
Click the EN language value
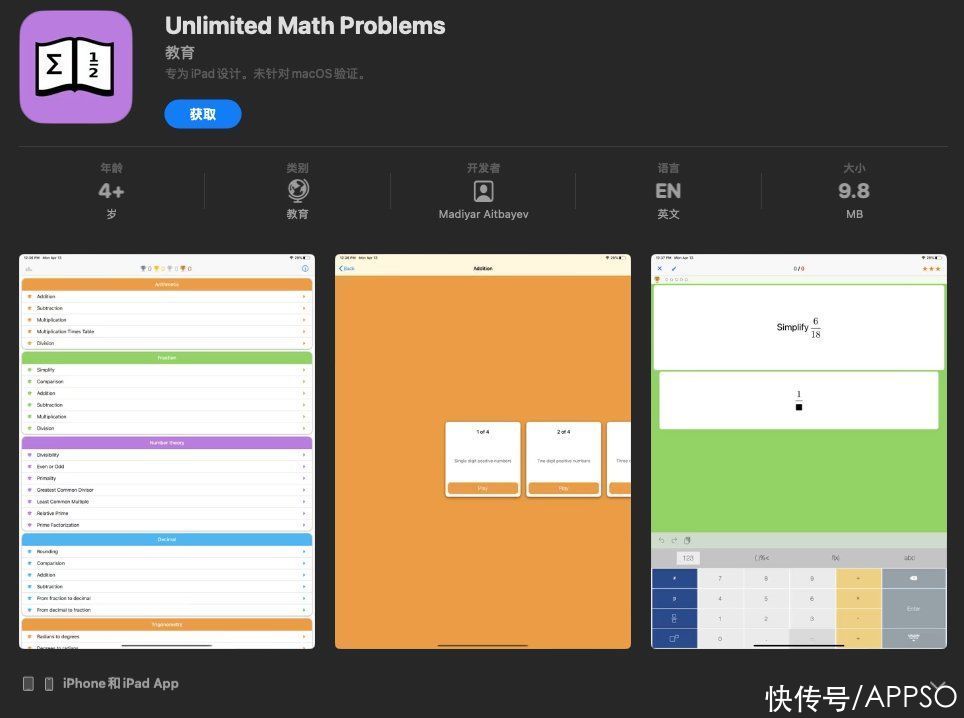(x=668, y=191)
